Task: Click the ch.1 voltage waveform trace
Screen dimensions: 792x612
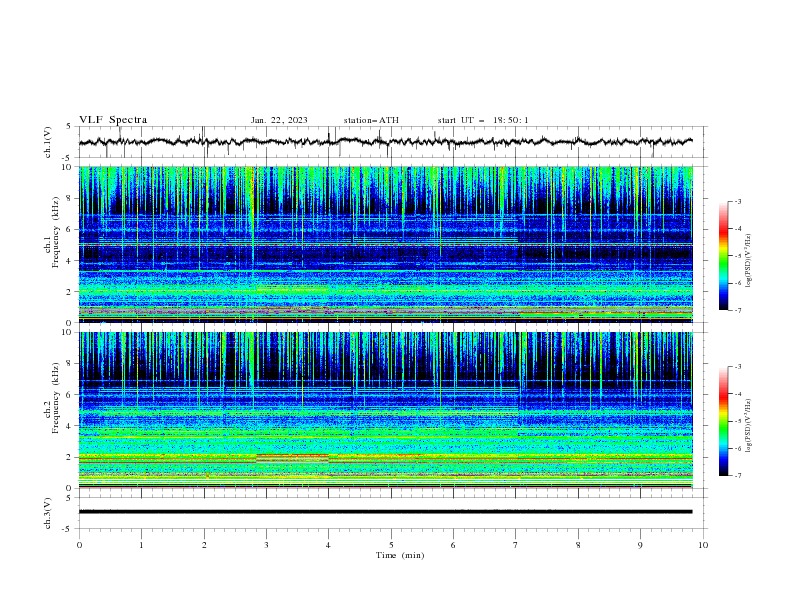Action: tap(385, 142)
